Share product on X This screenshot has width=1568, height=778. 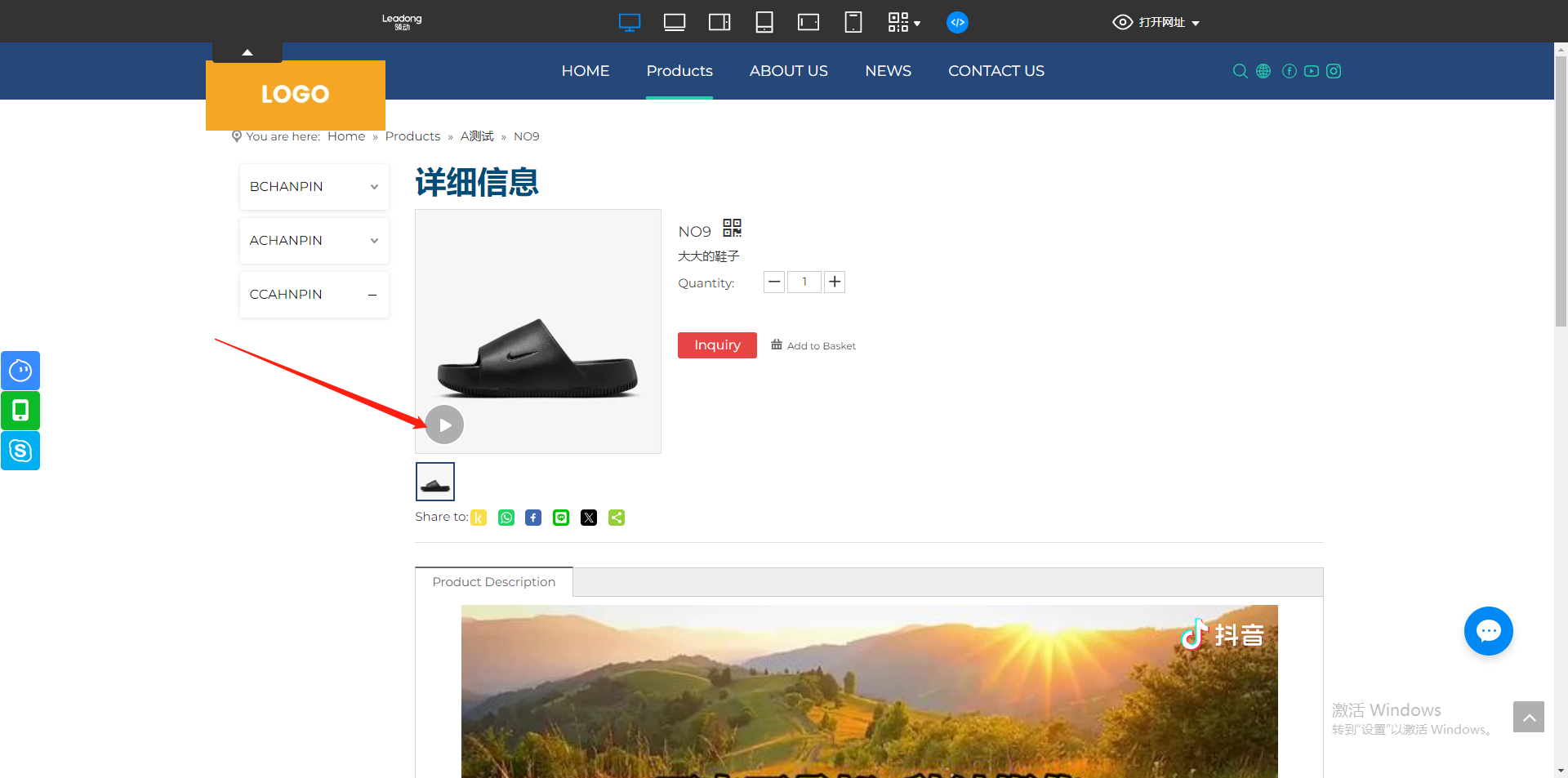pos(588,517)
